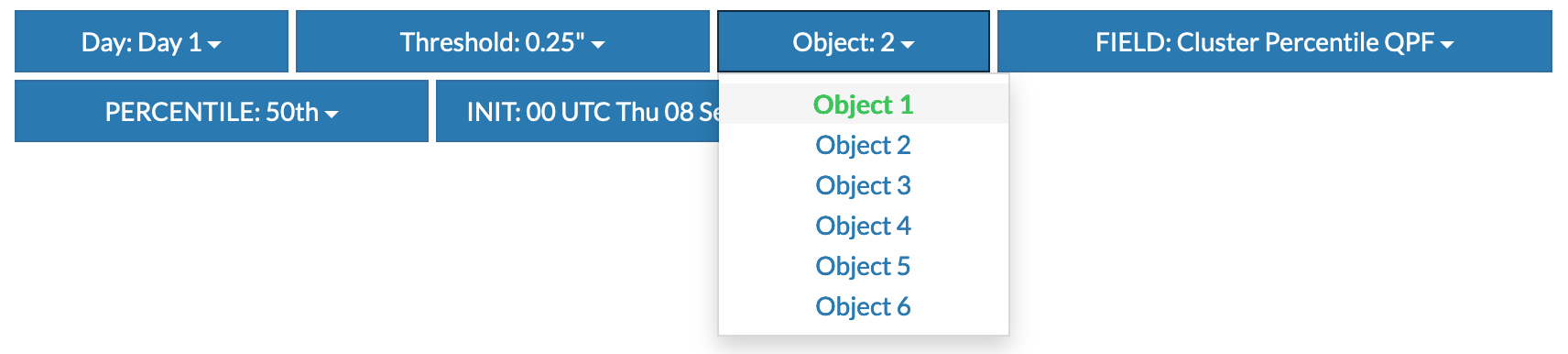The width and height of the screenshot is (1568, 354).
Task: Click caret arrow next to Day 1
Action: coord(214,44)
